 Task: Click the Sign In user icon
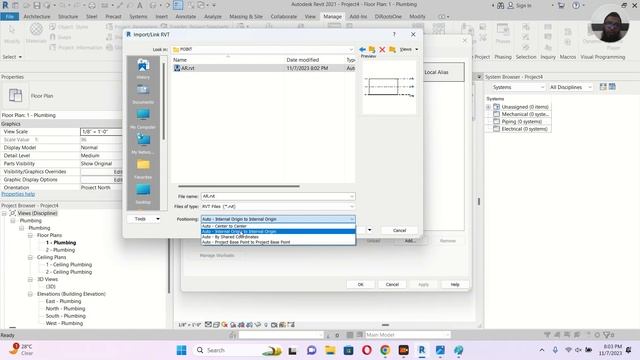tap(511, 5)
